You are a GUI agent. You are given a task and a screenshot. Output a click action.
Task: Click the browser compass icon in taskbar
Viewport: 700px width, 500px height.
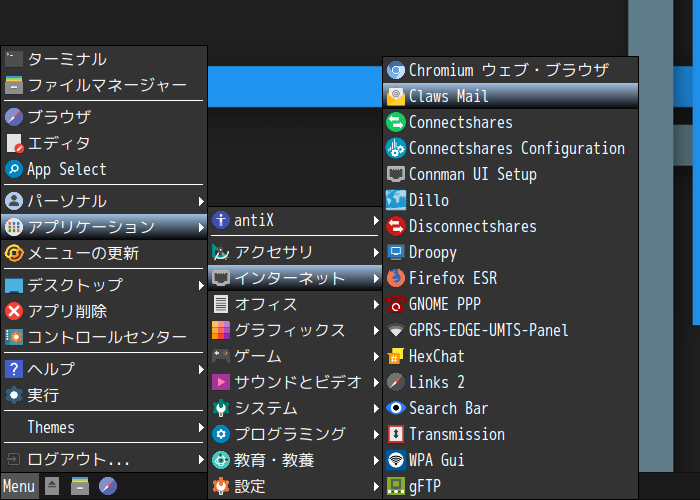point(108,486)
